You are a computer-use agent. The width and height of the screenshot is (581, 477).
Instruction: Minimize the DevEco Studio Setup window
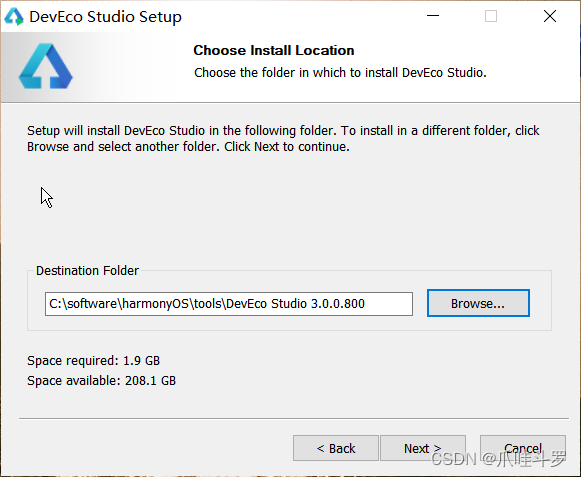(x=432, y=16)
